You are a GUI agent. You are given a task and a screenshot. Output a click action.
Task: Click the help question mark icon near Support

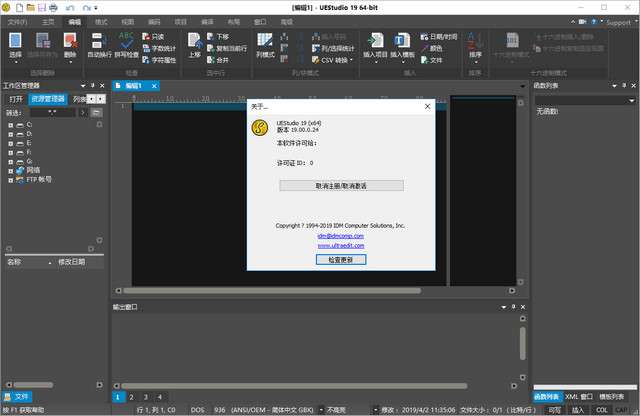[594, 22]
